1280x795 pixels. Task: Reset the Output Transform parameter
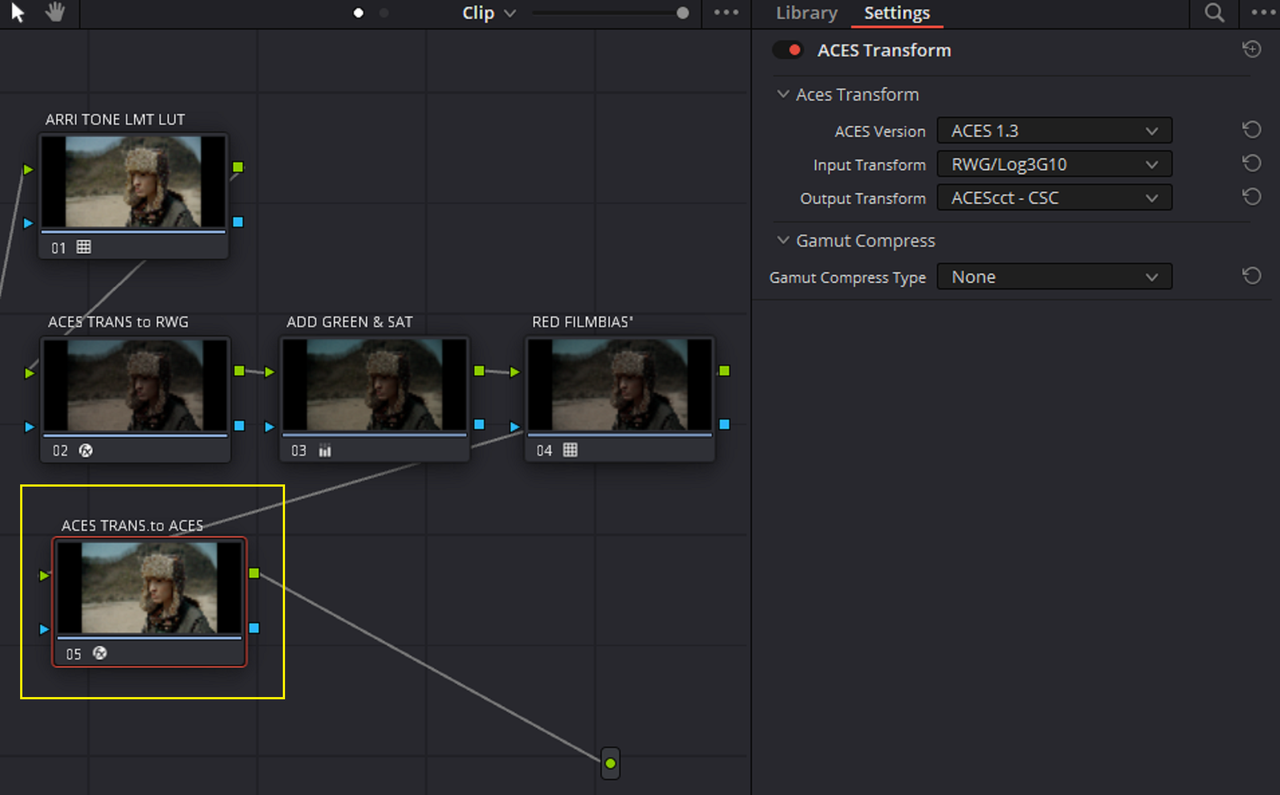point(1251,197)
